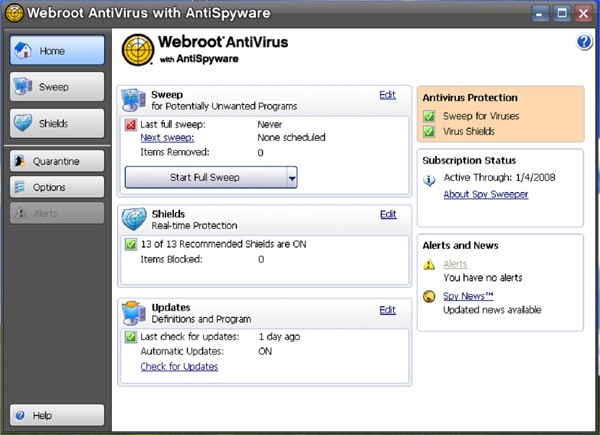
Task: Click 'None scheduled' value
Action: point(291,137)
